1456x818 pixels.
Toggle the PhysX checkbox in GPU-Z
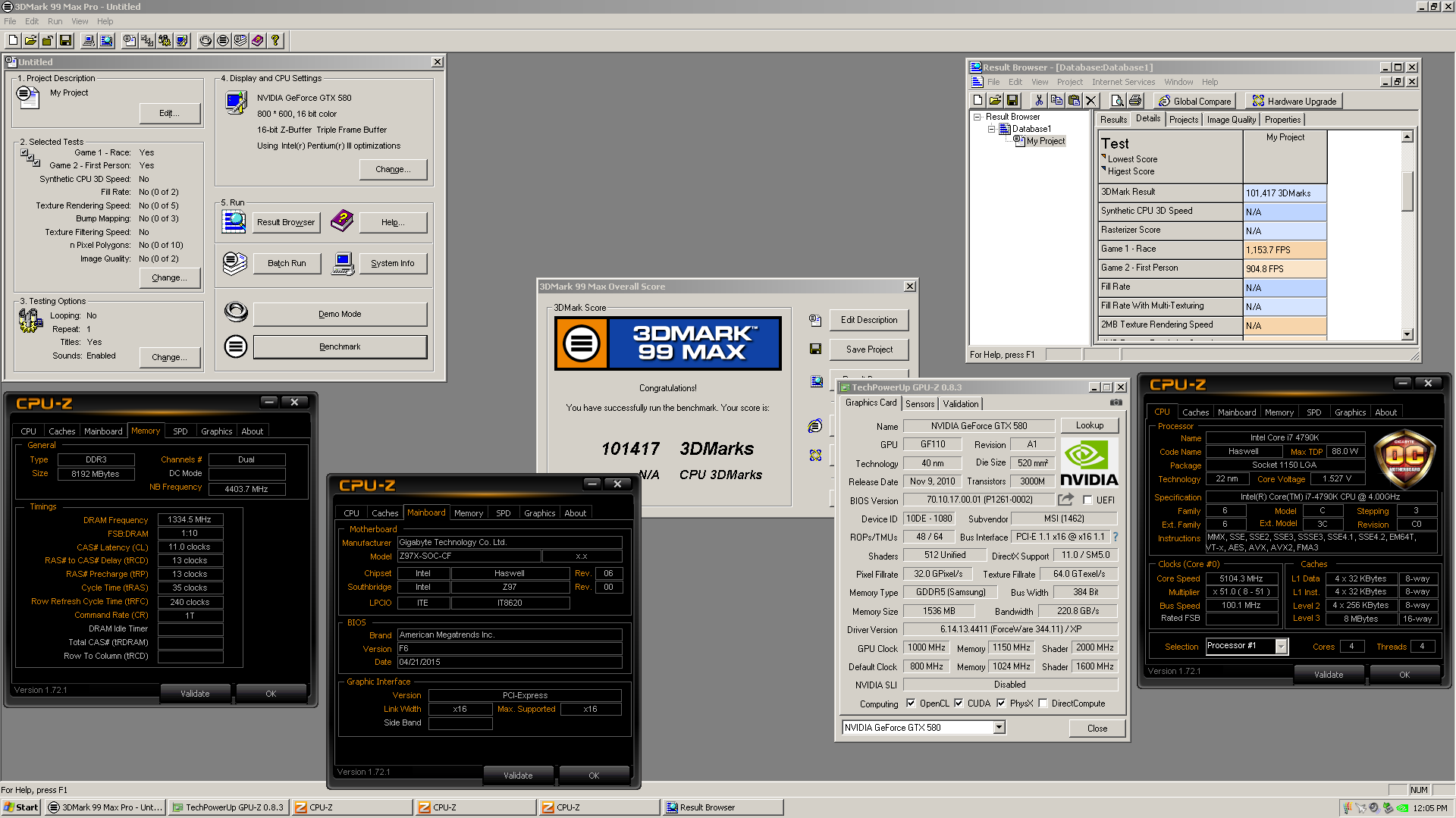[1001, 704]
